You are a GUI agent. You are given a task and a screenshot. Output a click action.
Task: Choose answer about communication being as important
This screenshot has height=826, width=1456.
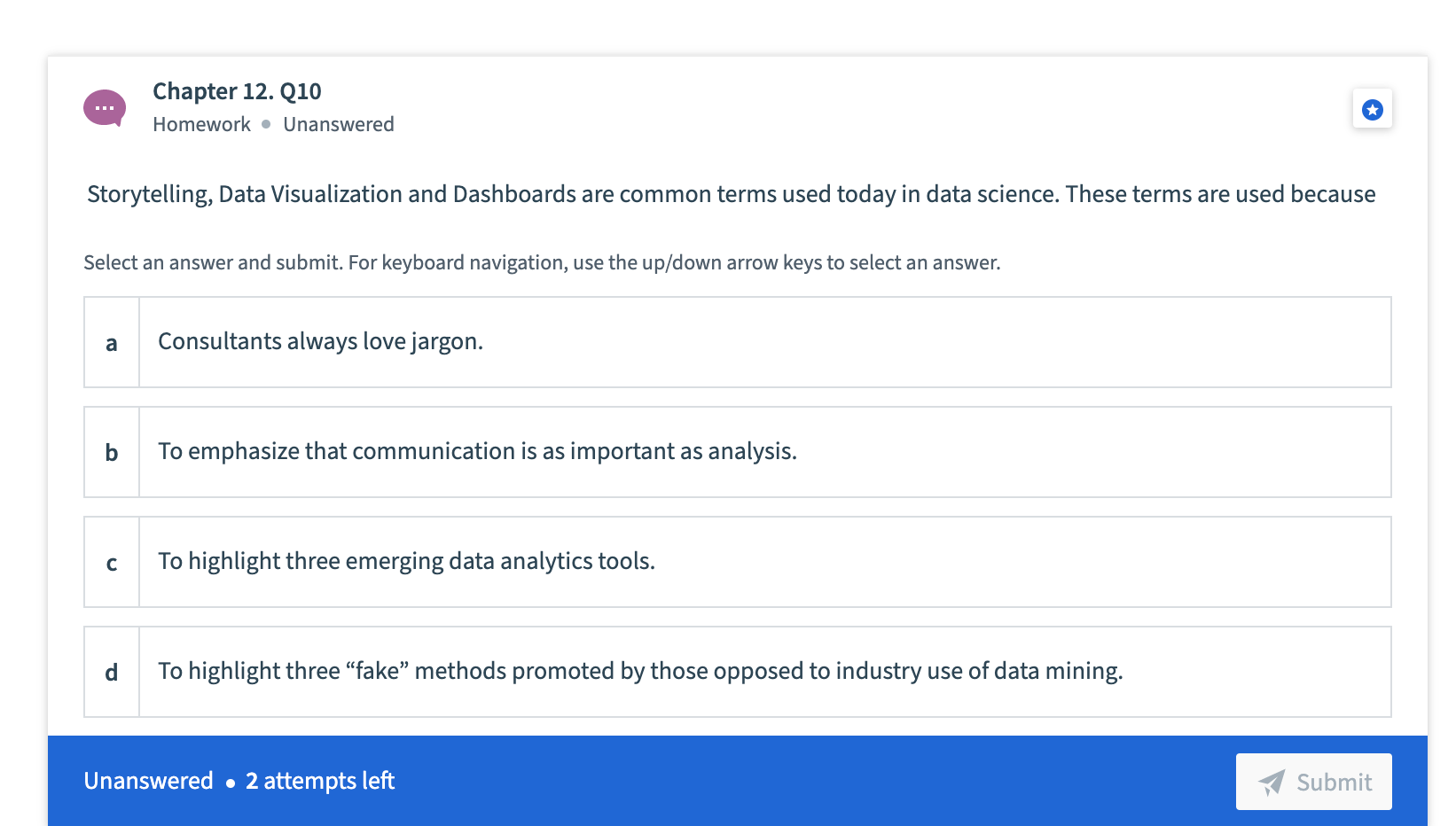coord(477,452)
